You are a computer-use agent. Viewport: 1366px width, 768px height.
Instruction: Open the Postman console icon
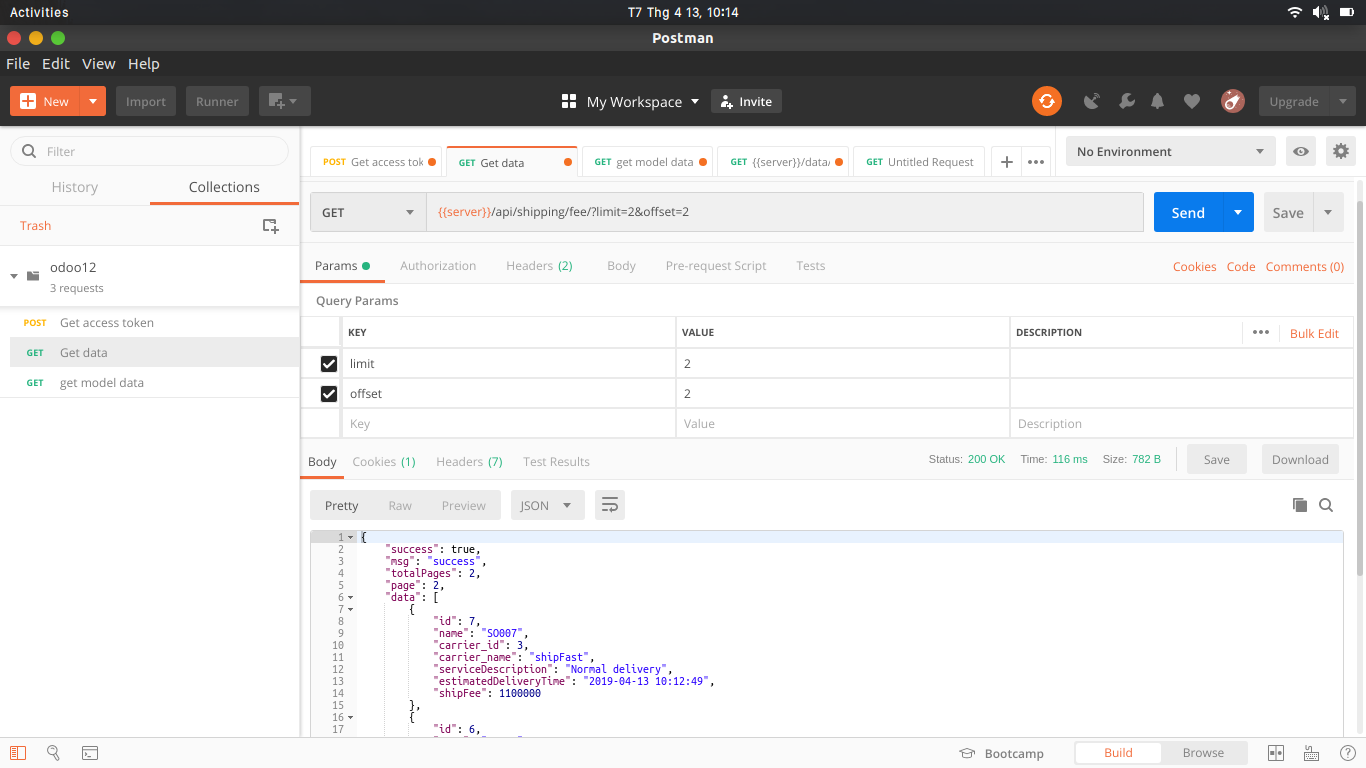point(90,753)
